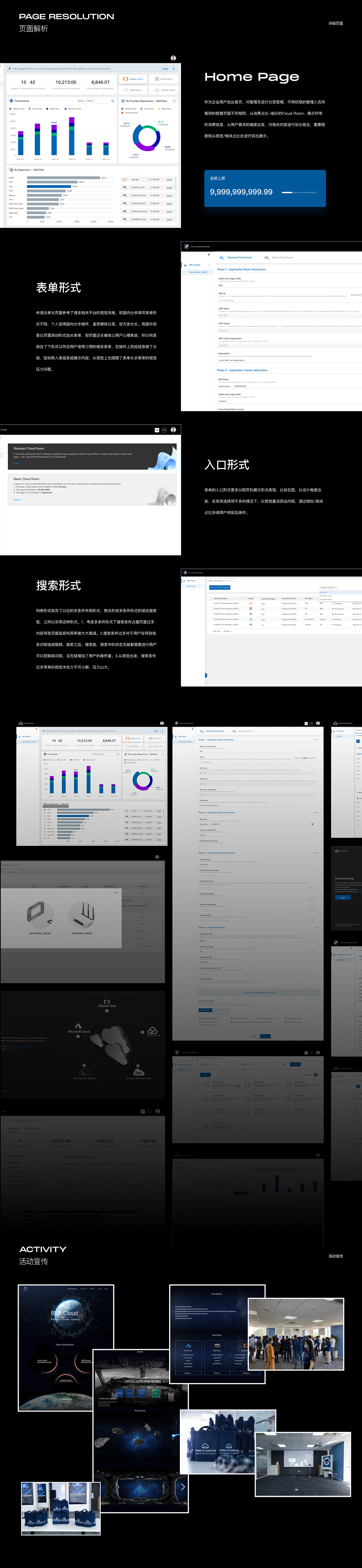Select Tencent Cloud provider card in large dashboard
Image resolution: width=362 pixels, height=1568 pixels.
[x=164, y=90]
